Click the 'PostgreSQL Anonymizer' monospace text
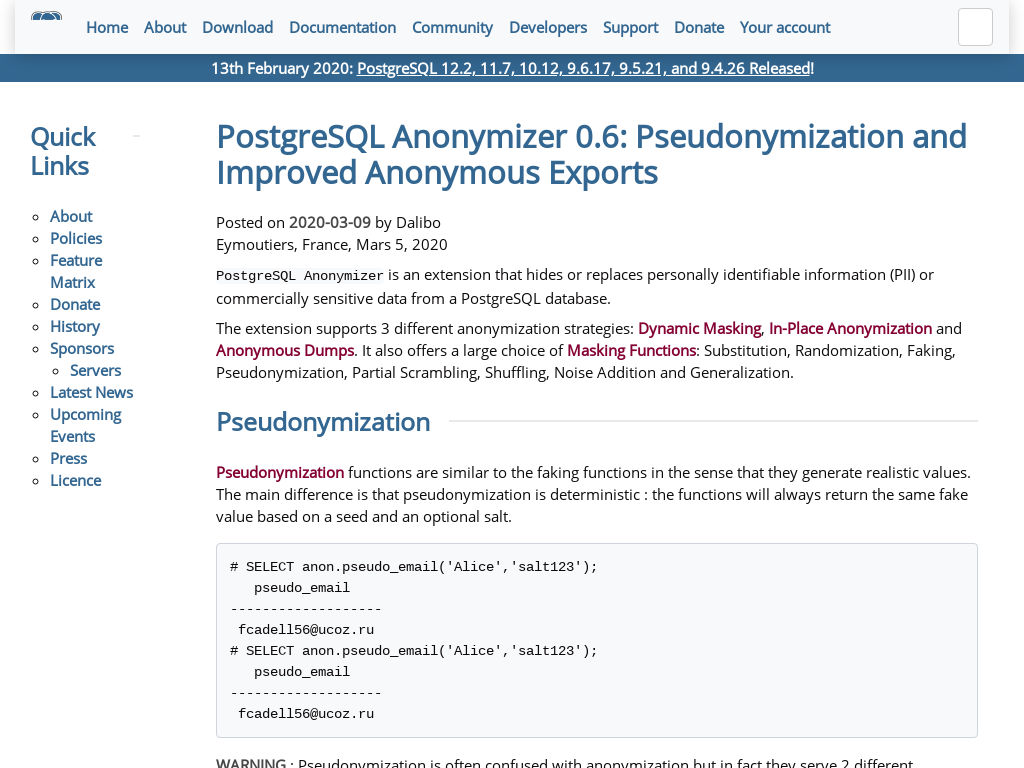Viewport: 1024px width, 768px height. coord(300,276)
